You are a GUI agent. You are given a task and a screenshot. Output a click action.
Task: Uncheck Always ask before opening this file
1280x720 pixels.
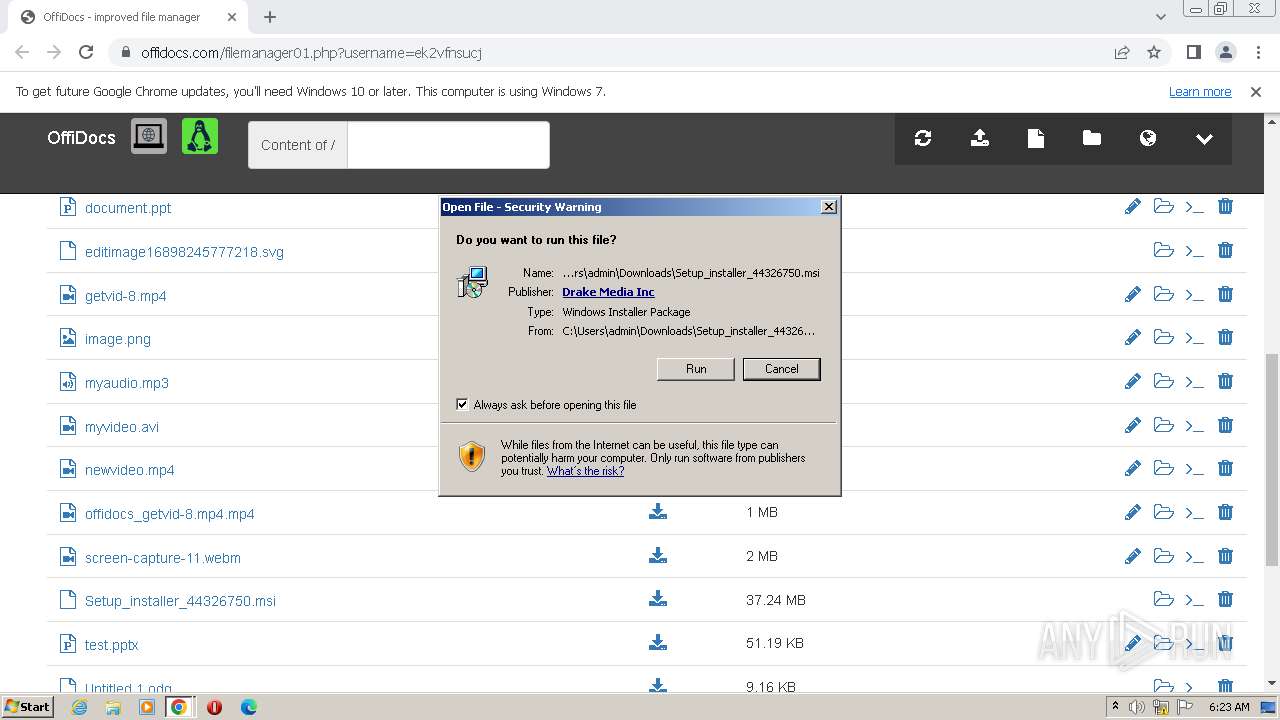click(x=462, y=404)
